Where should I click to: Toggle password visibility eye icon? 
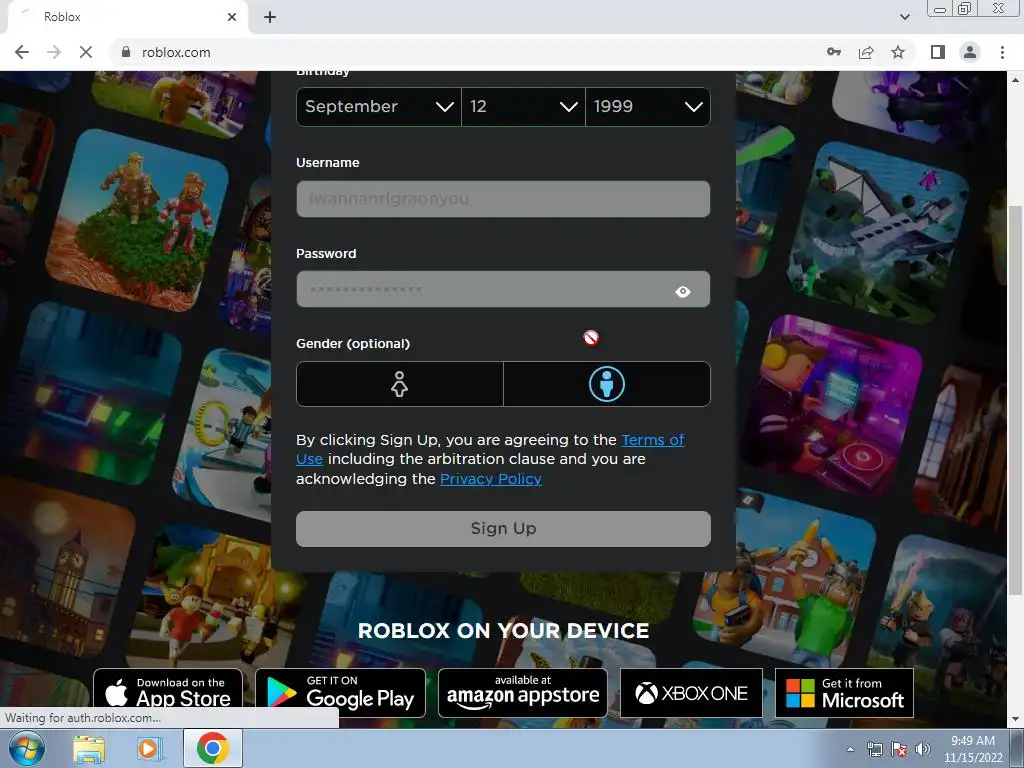tap(683, 291)
